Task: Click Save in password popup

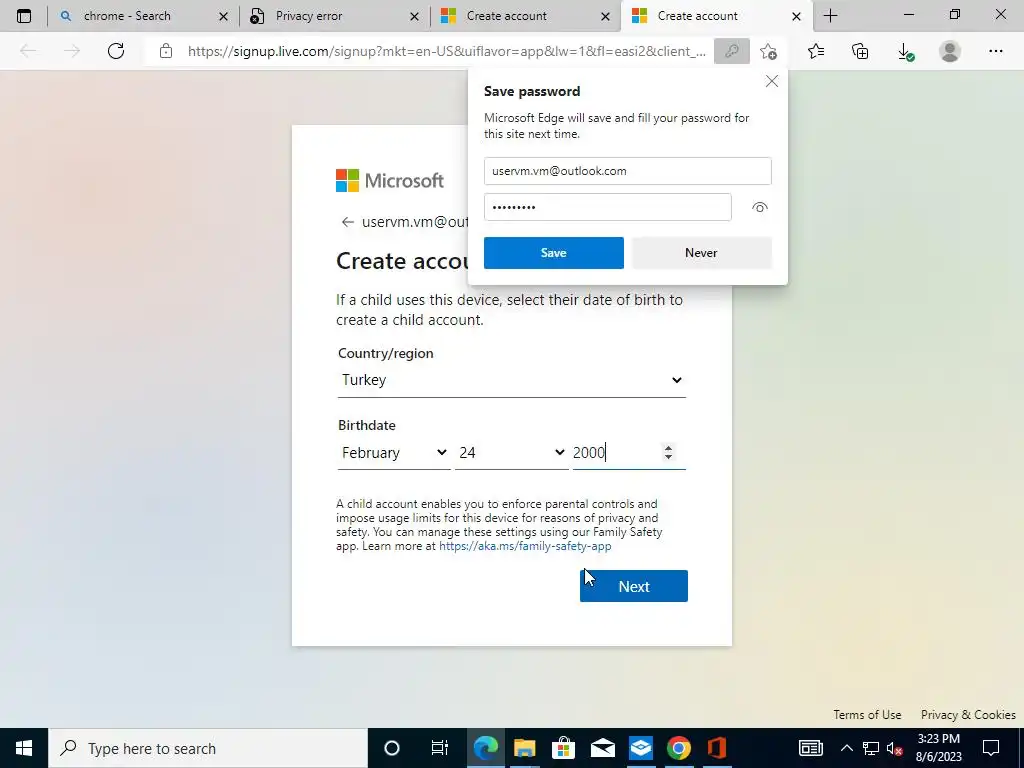Action: coord(553,253)
